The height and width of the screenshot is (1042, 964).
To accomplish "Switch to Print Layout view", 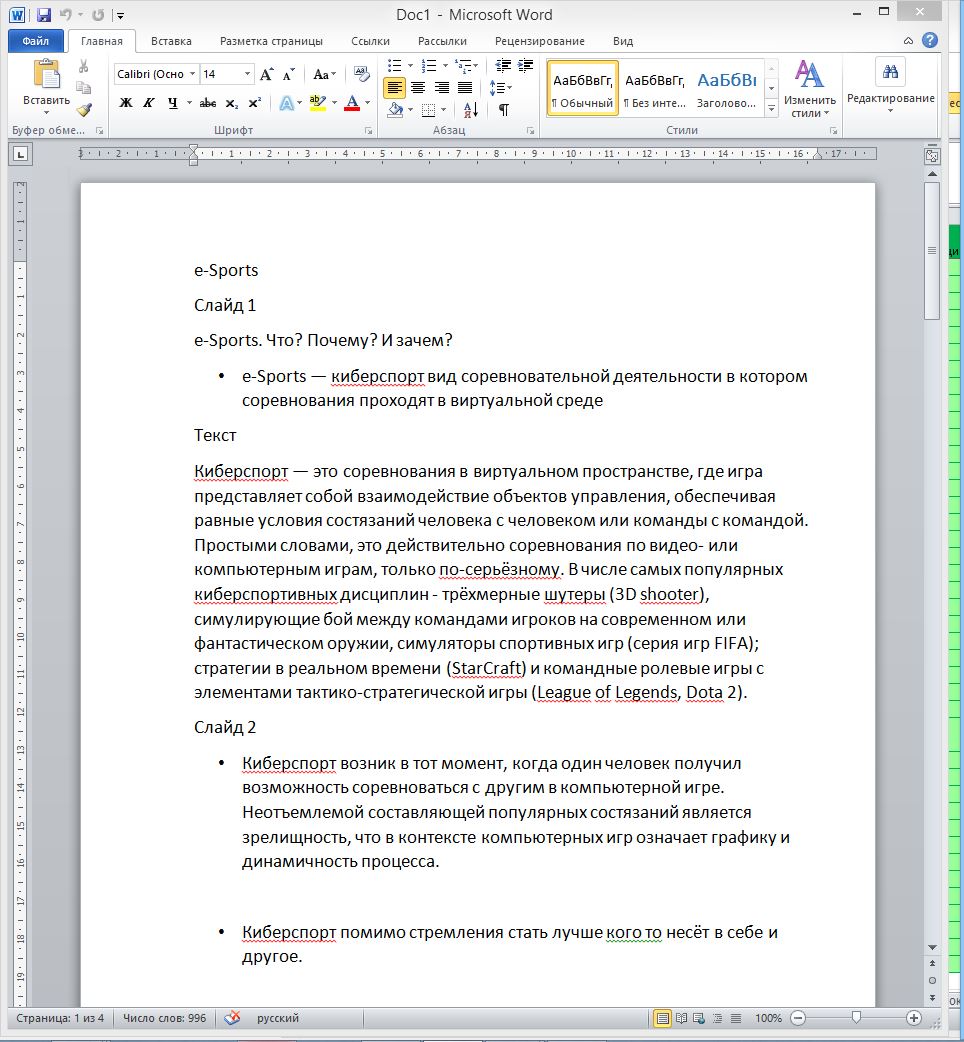I will [x=662, y=1017].
